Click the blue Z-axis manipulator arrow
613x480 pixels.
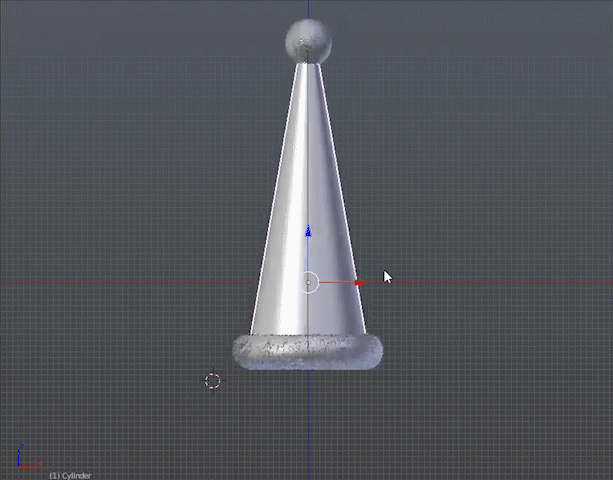point(308,231)
